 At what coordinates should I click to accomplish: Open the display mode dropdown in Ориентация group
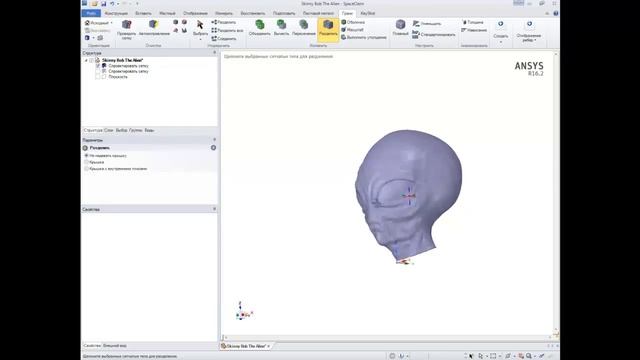pos(93,38)
